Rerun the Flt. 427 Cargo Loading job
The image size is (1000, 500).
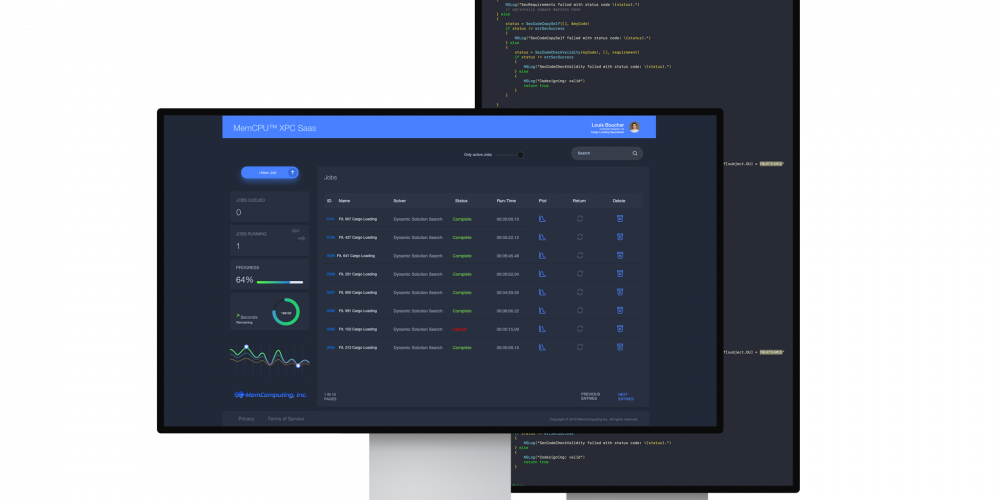pyautogui.click(x=579, y=237)
